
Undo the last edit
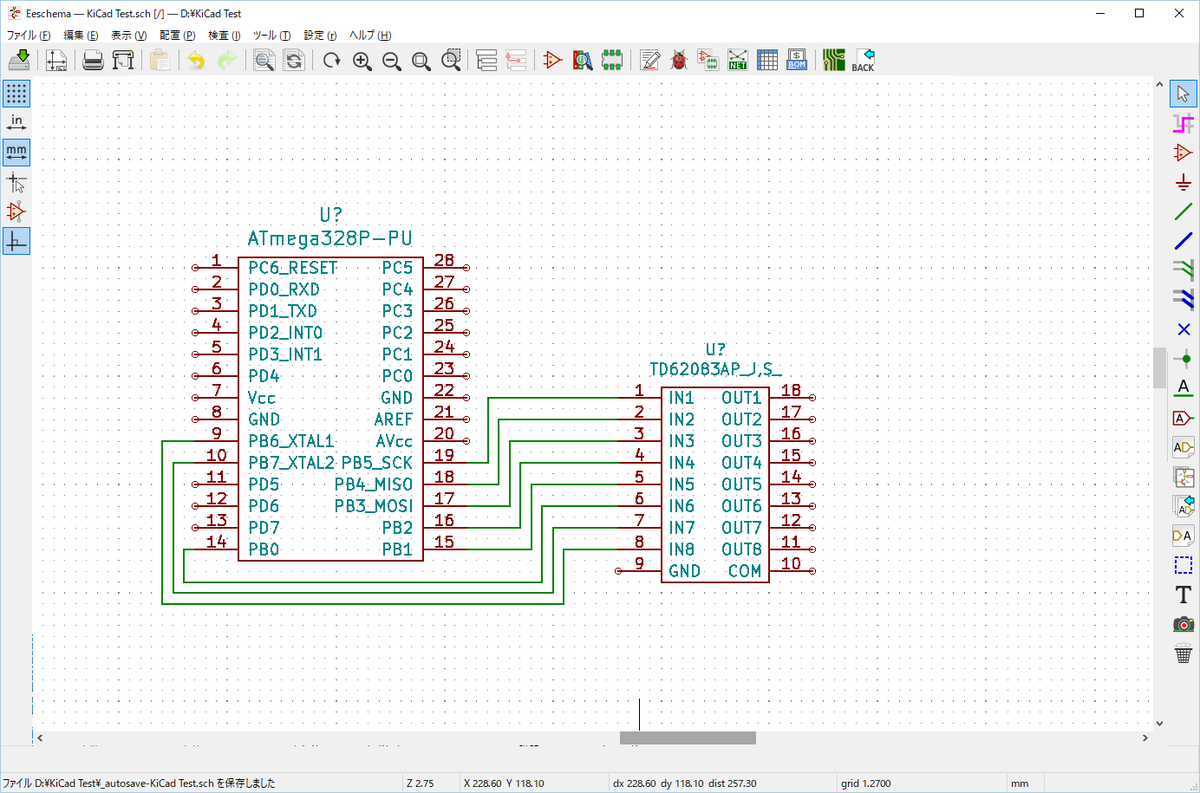(196, 60)
